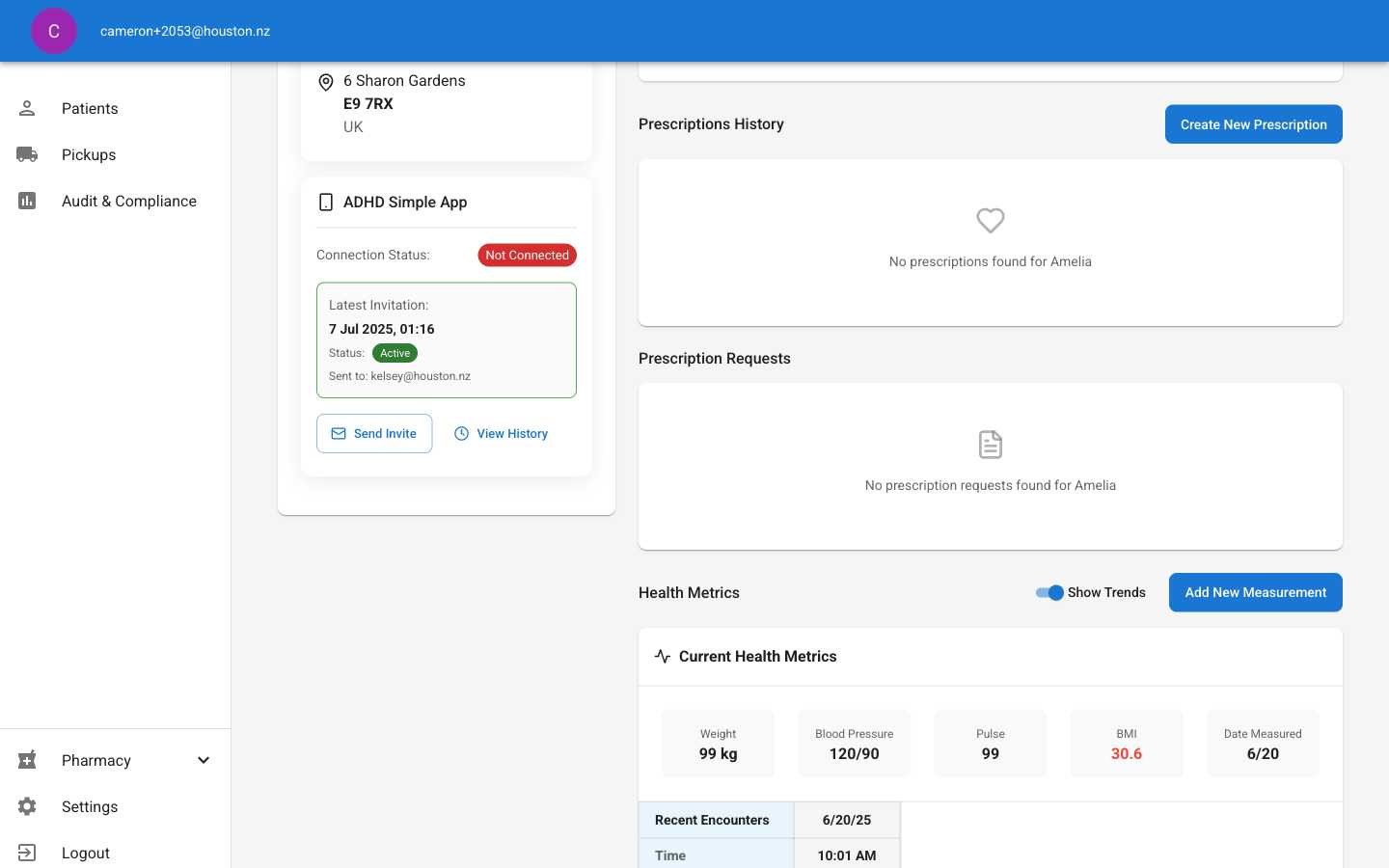Screen dimensions: 1389x868
Task: Open View History link
Action: point(501,433)
